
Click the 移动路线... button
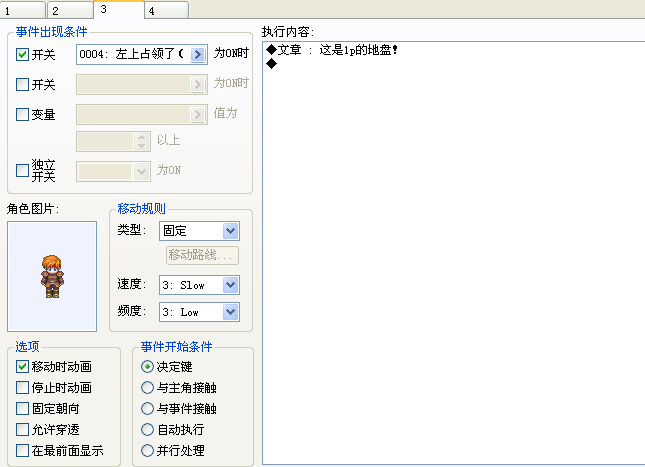tap(202, 255)
